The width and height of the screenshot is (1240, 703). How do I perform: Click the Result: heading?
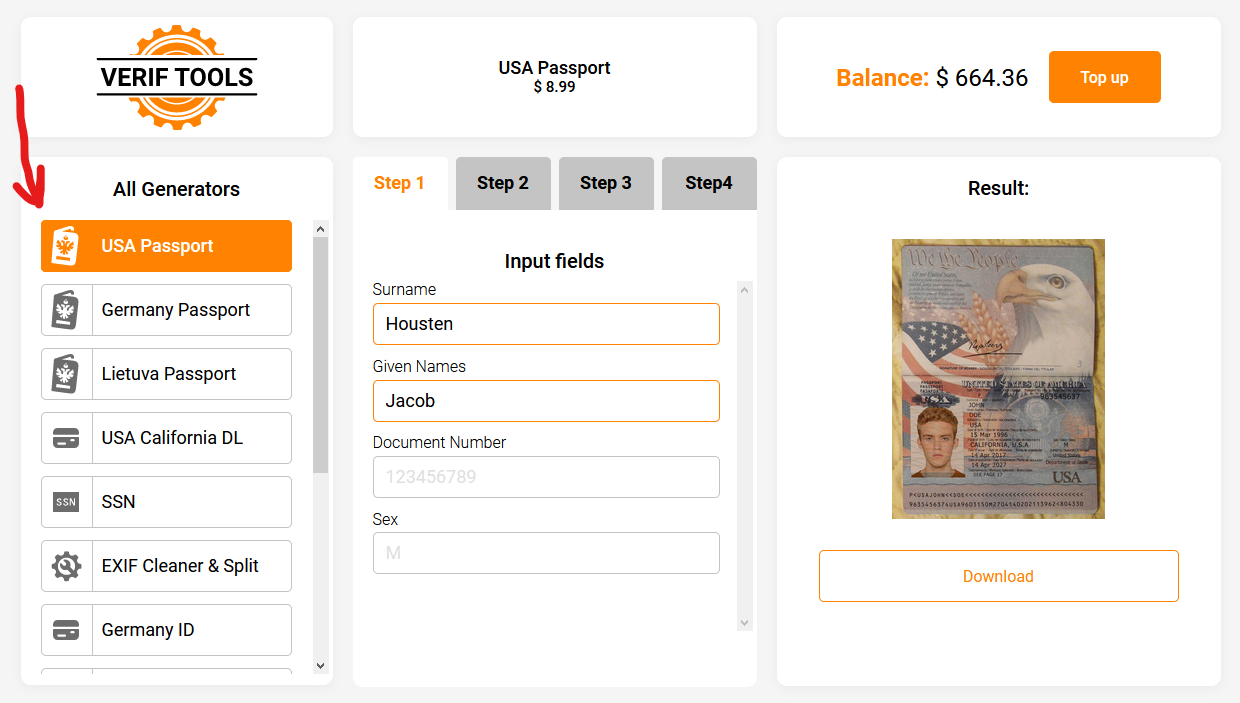(x=998, y=188)
